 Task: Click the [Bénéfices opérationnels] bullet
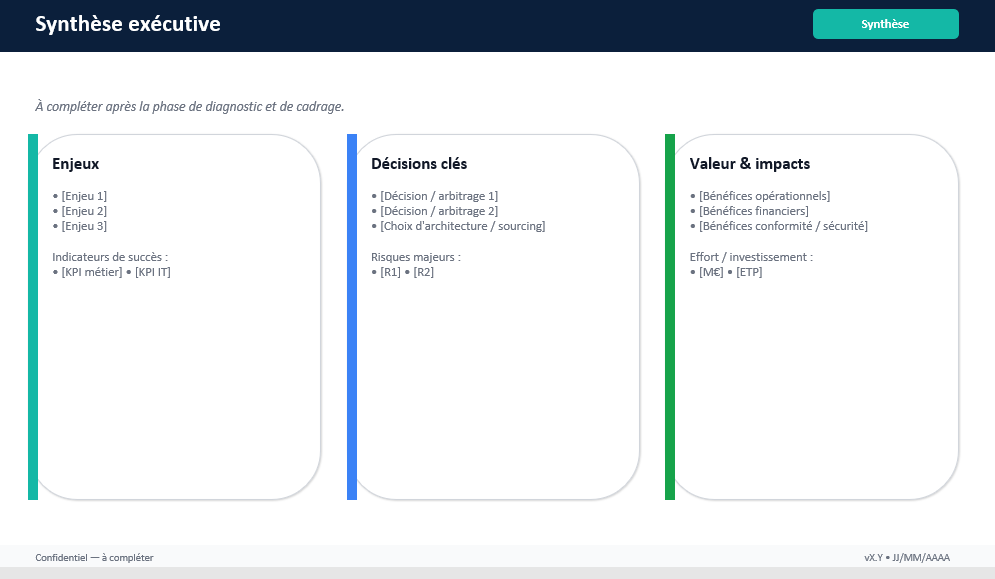pos(761,196)
